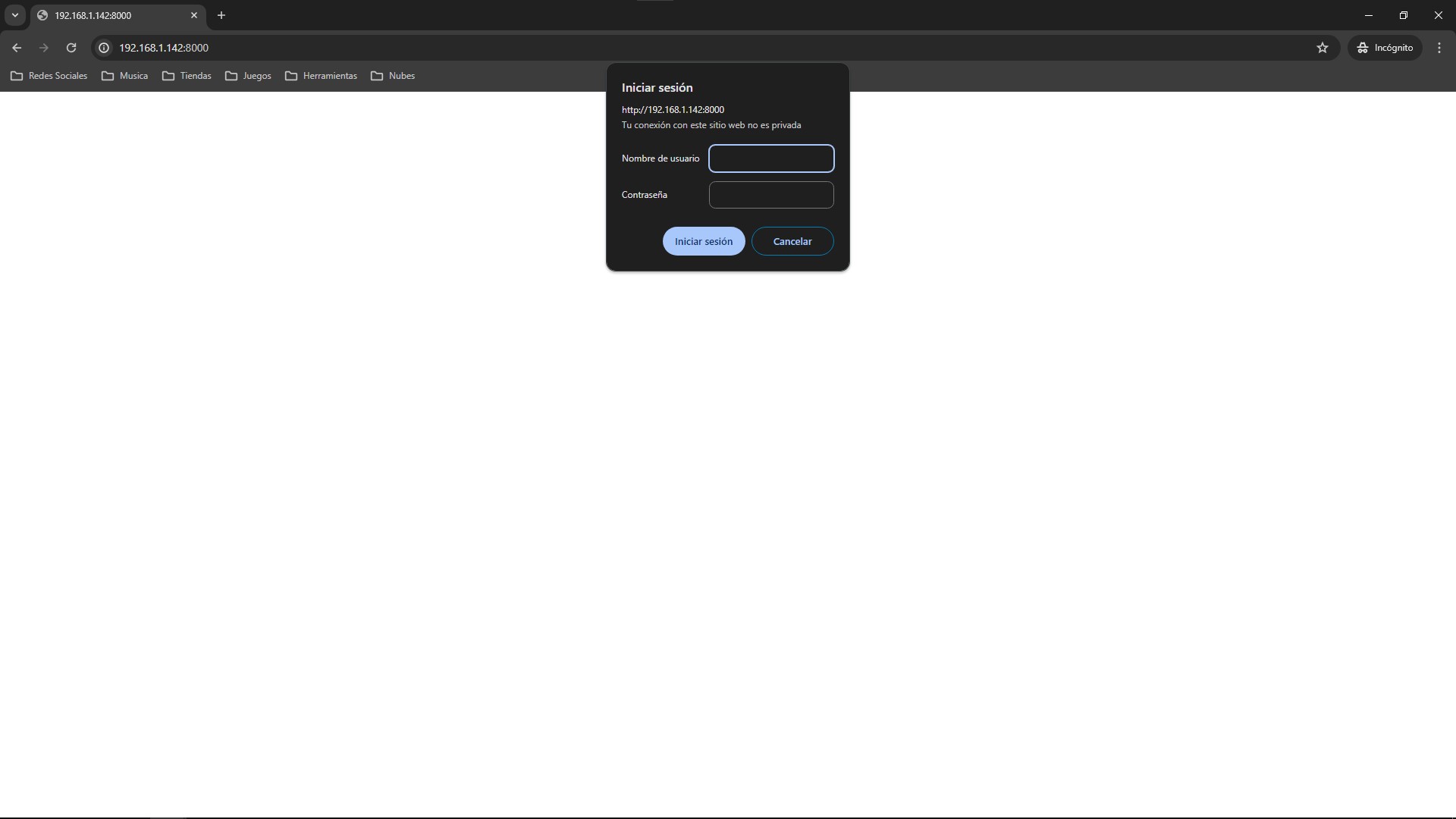Open a new tab with plus icon
Screen dimensions: 1456x819
point(221,15)
